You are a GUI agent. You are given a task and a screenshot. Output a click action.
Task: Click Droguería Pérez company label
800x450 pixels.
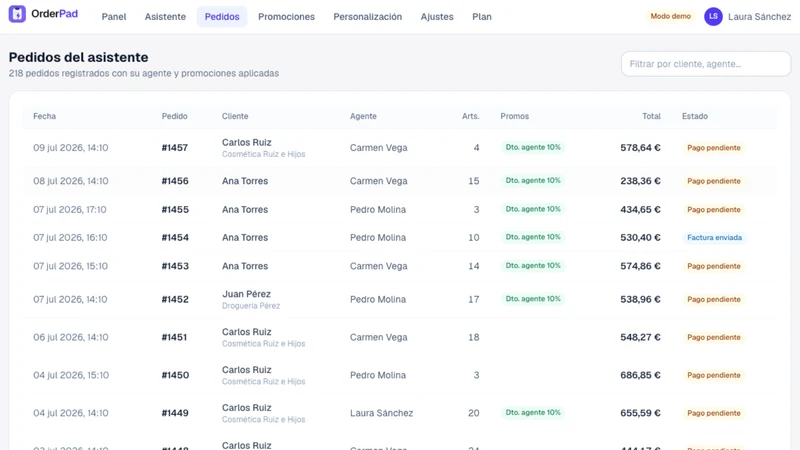251,306
